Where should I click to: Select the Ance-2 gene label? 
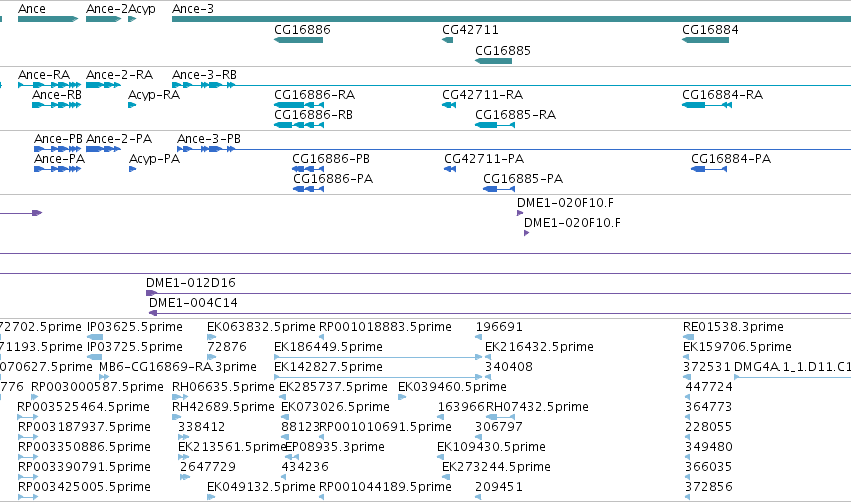pyautogui.click(x=106, y=9)
